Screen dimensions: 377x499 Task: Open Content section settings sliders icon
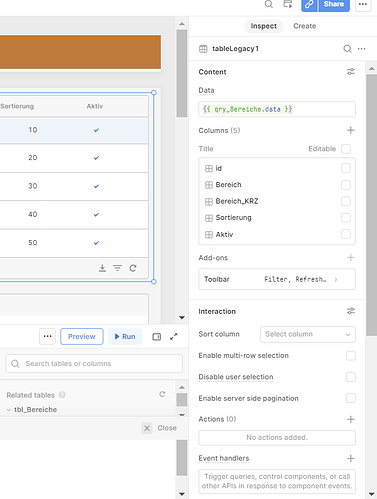pos(351,72)
